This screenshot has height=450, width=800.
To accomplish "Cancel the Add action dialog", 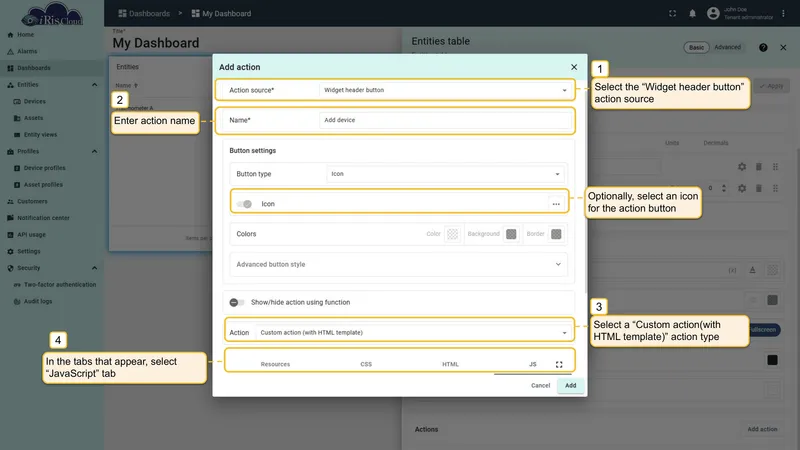I will [540, 386].
